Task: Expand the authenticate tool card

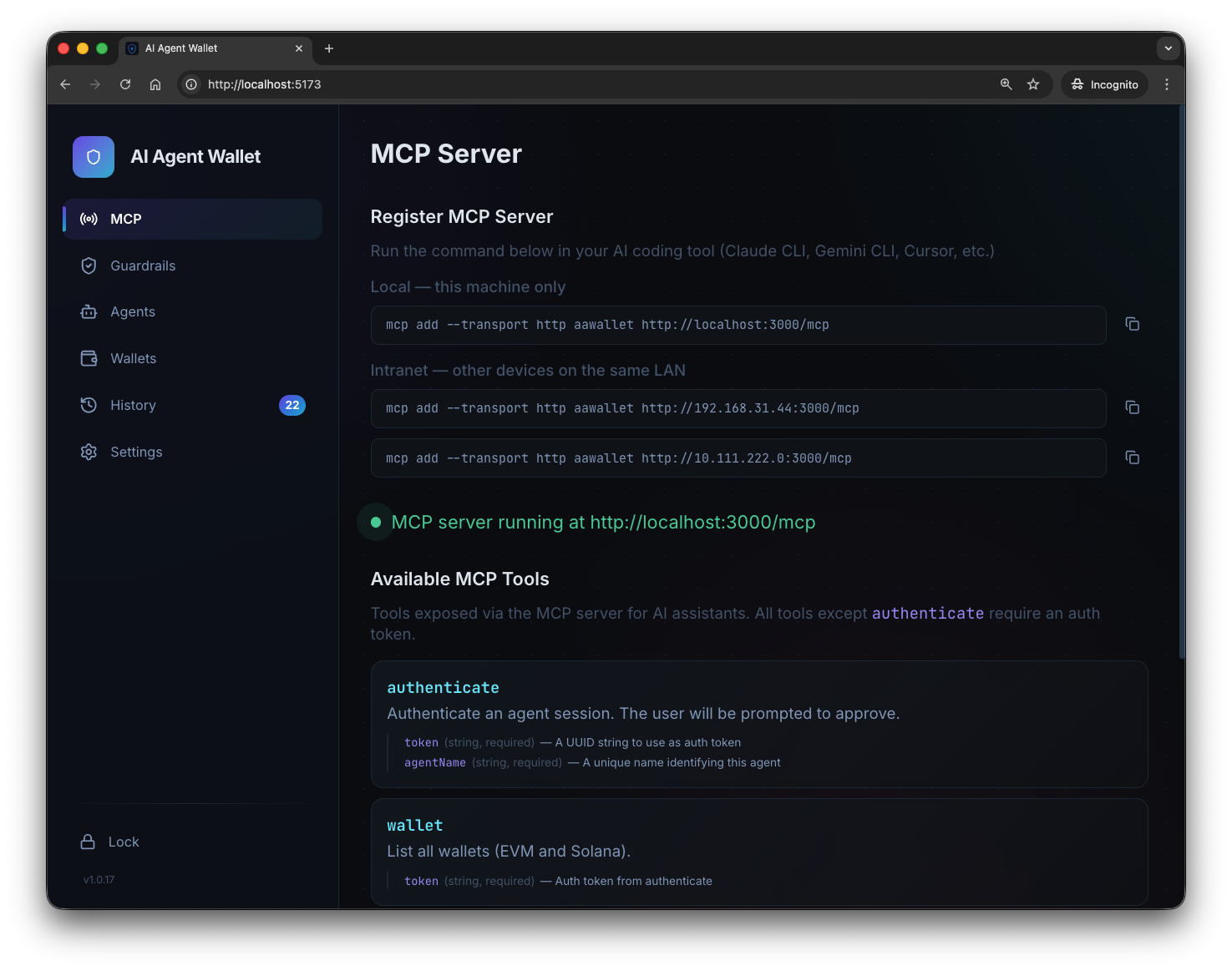Action: 759,724
